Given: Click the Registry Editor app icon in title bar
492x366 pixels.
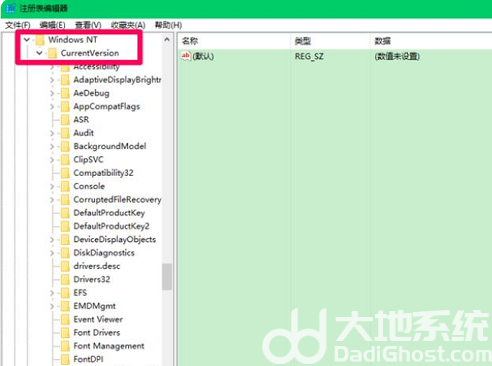Looking at the screenshot, I should tap(10, 8).
